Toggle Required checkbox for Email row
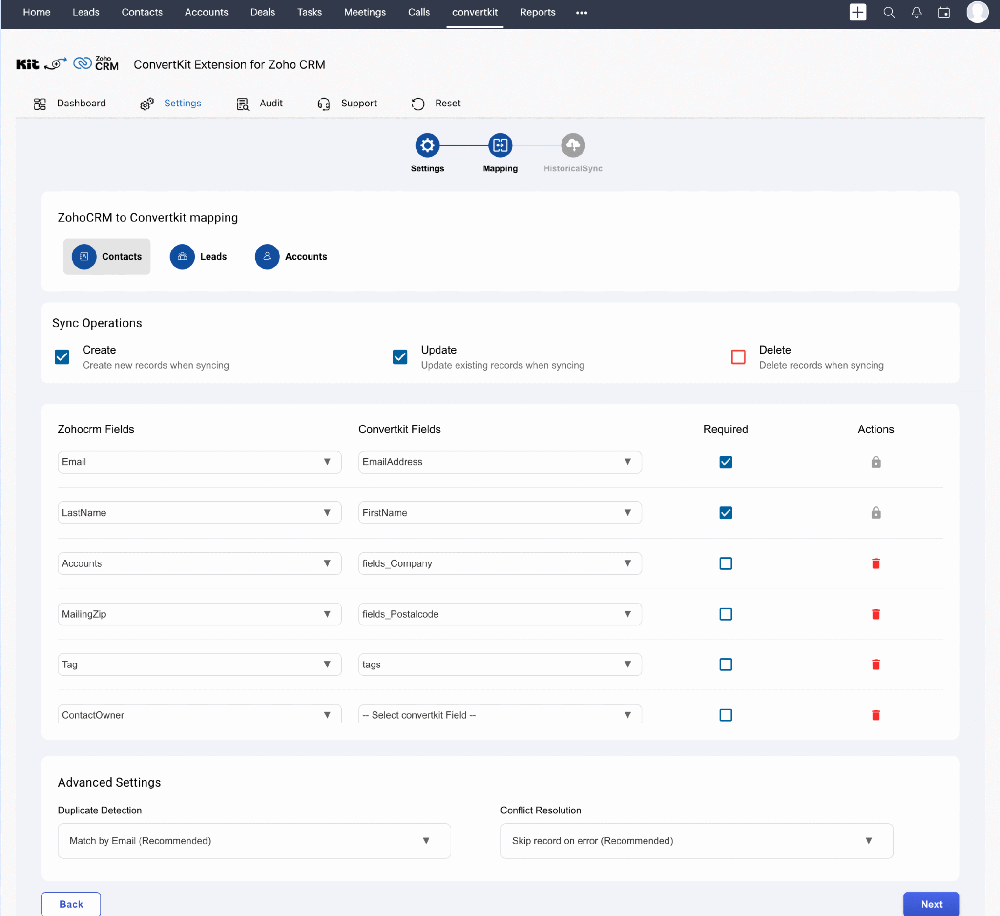The width and height of the screenshot is (1000, 916). 725,462
